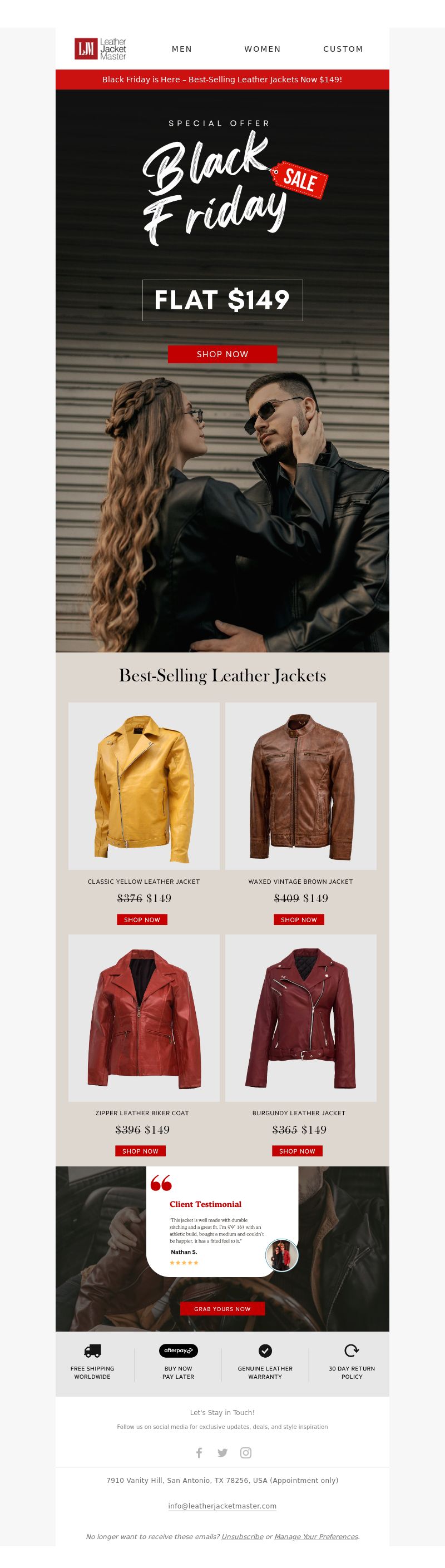The height and width of the screenshot is (1568, 445).
Task: Click the Afterpay badge icon
Action: pos(179,1351)
